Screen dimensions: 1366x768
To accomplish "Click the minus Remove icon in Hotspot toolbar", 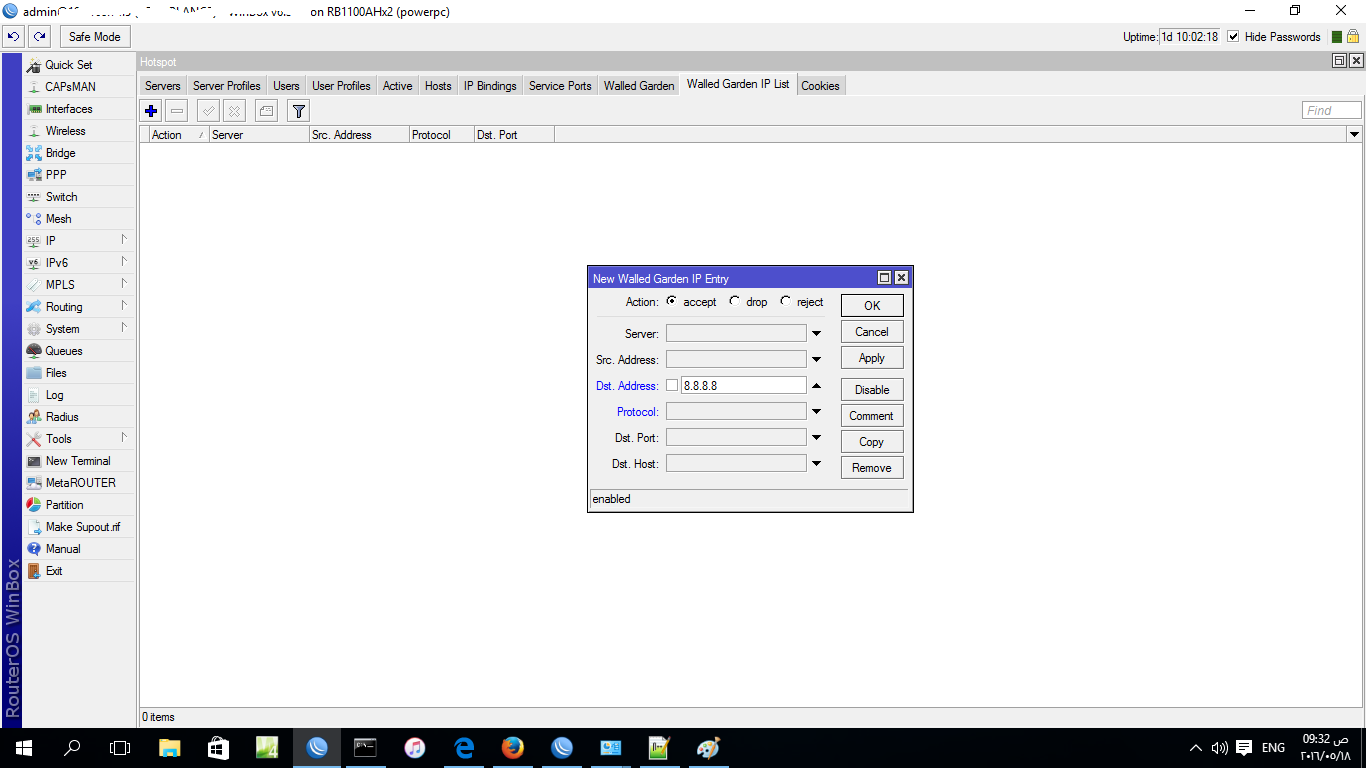I will point(177,111).
